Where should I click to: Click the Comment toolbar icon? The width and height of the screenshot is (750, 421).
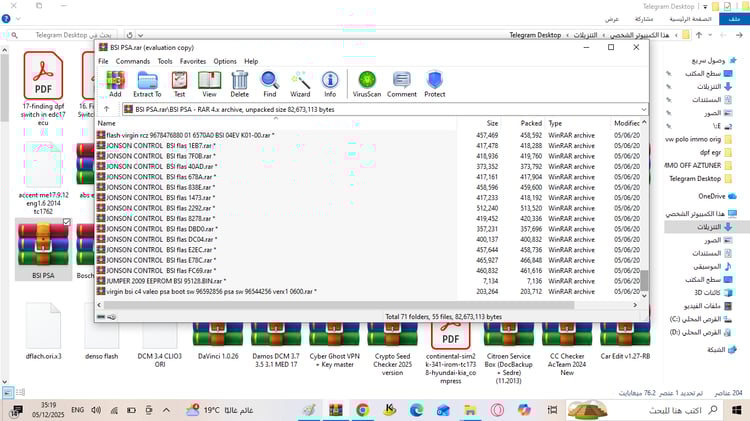tap(402, 84)
